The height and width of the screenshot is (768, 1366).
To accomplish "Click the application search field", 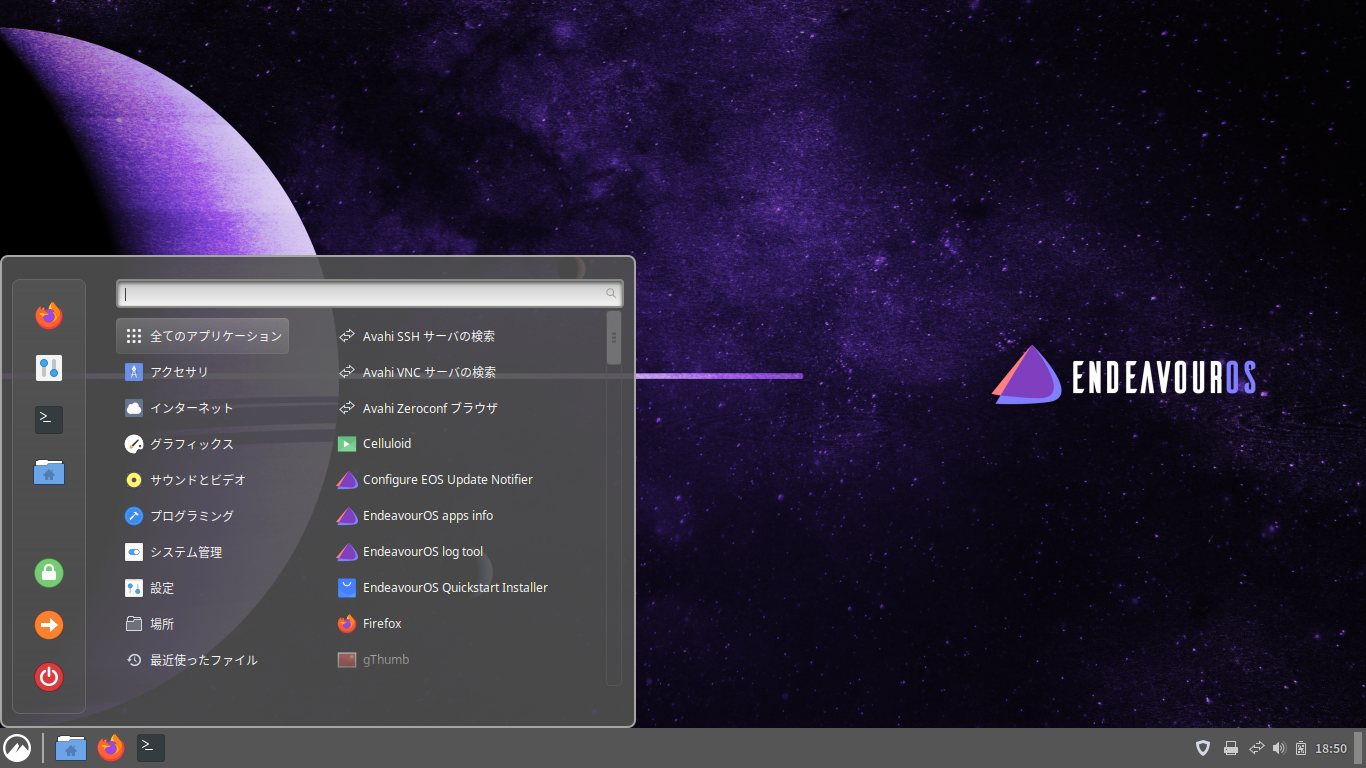I will click(370, 294).
